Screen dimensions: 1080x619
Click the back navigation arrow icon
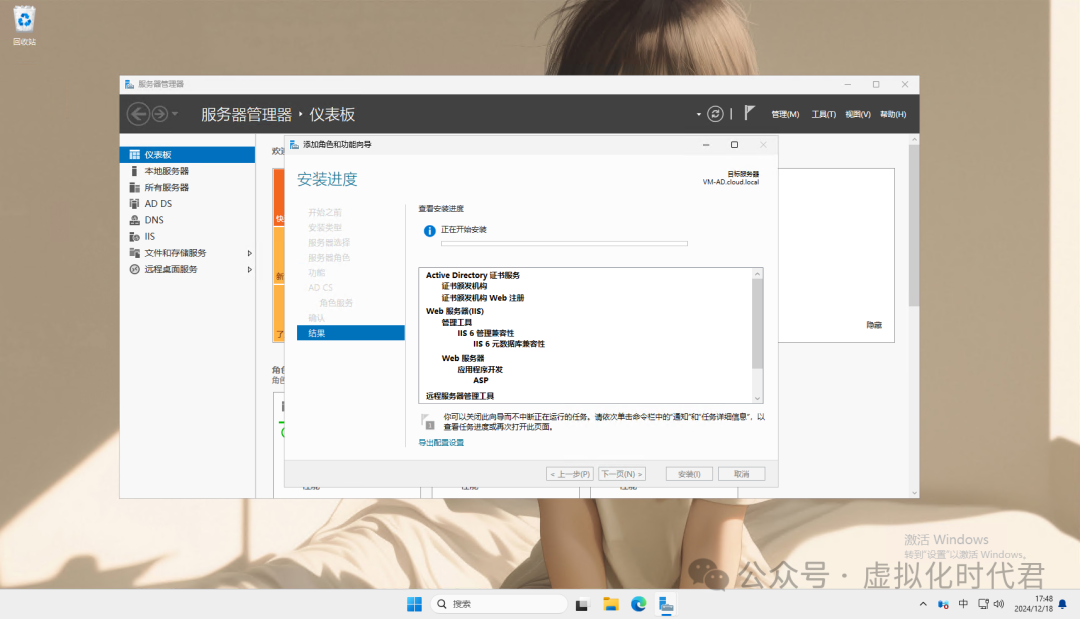[138, 114]
